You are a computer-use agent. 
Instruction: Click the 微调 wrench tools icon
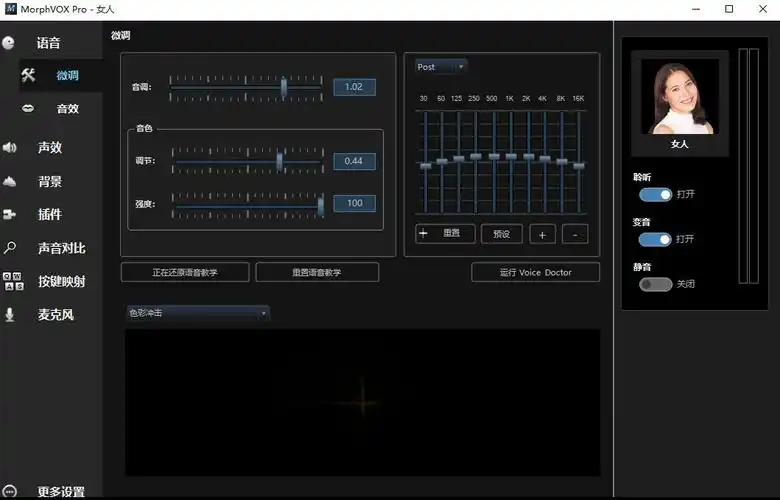click(x=28, y=75)
